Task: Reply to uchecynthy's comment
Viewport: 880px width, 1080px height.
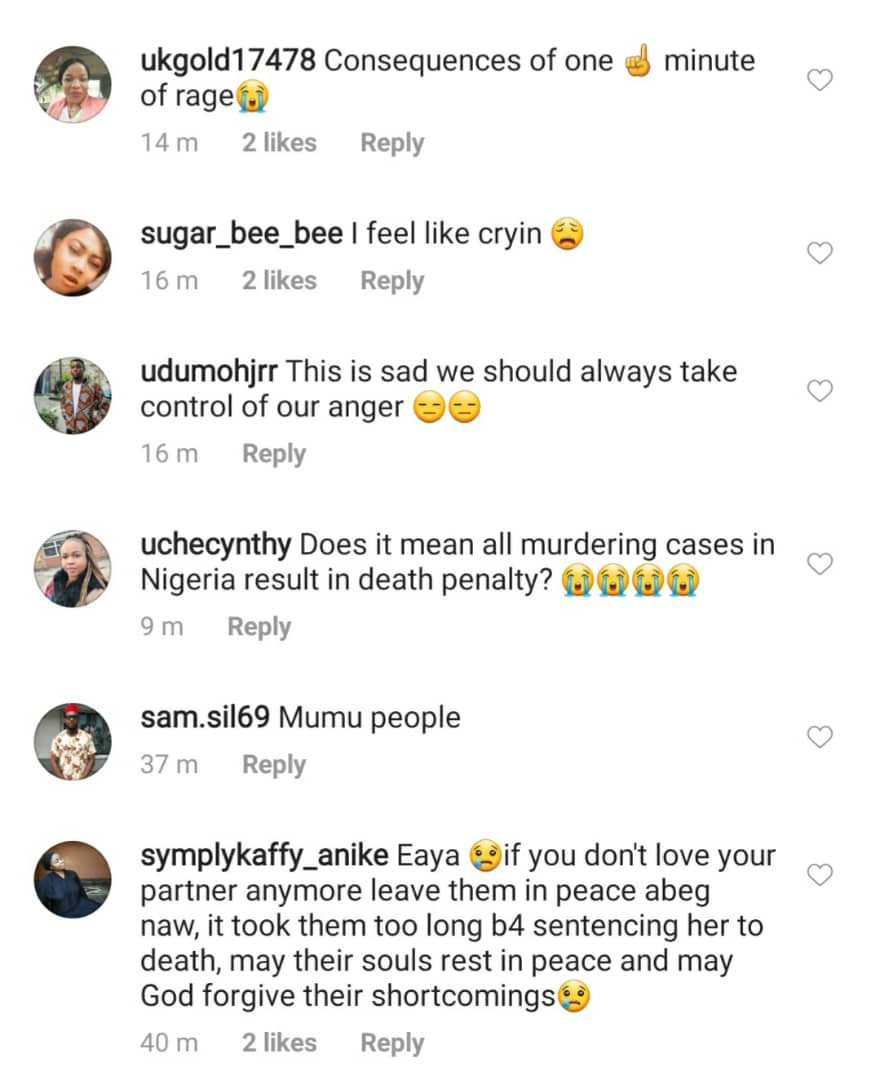Action: (x=260, y=627)
